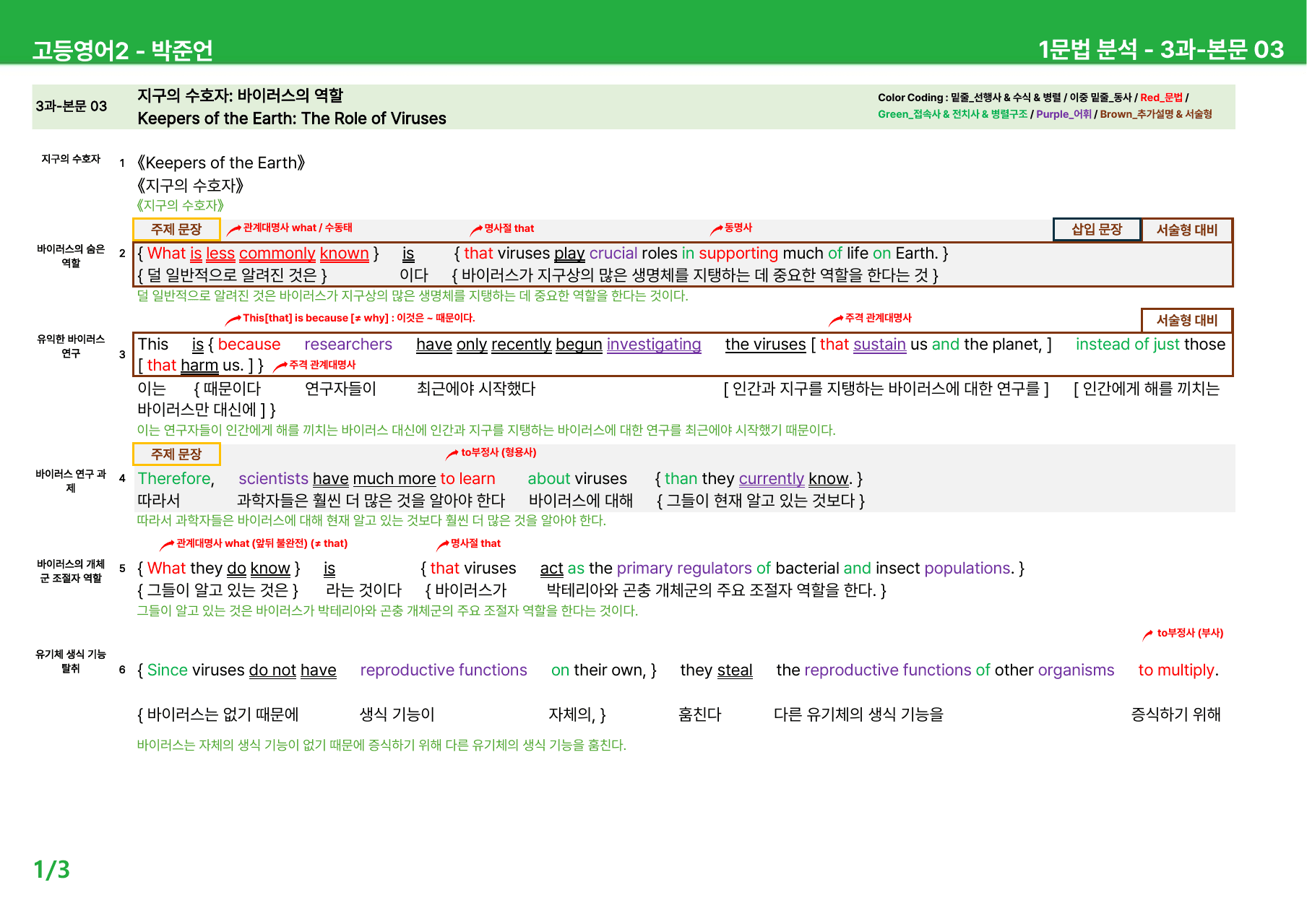Click the page number '1/3'
This screenshot has width=1307, height=924.
(52, 869)
